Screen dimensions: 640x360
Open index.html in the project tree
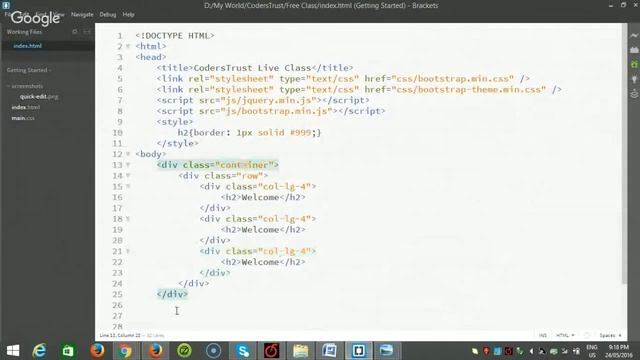point(26,107)
